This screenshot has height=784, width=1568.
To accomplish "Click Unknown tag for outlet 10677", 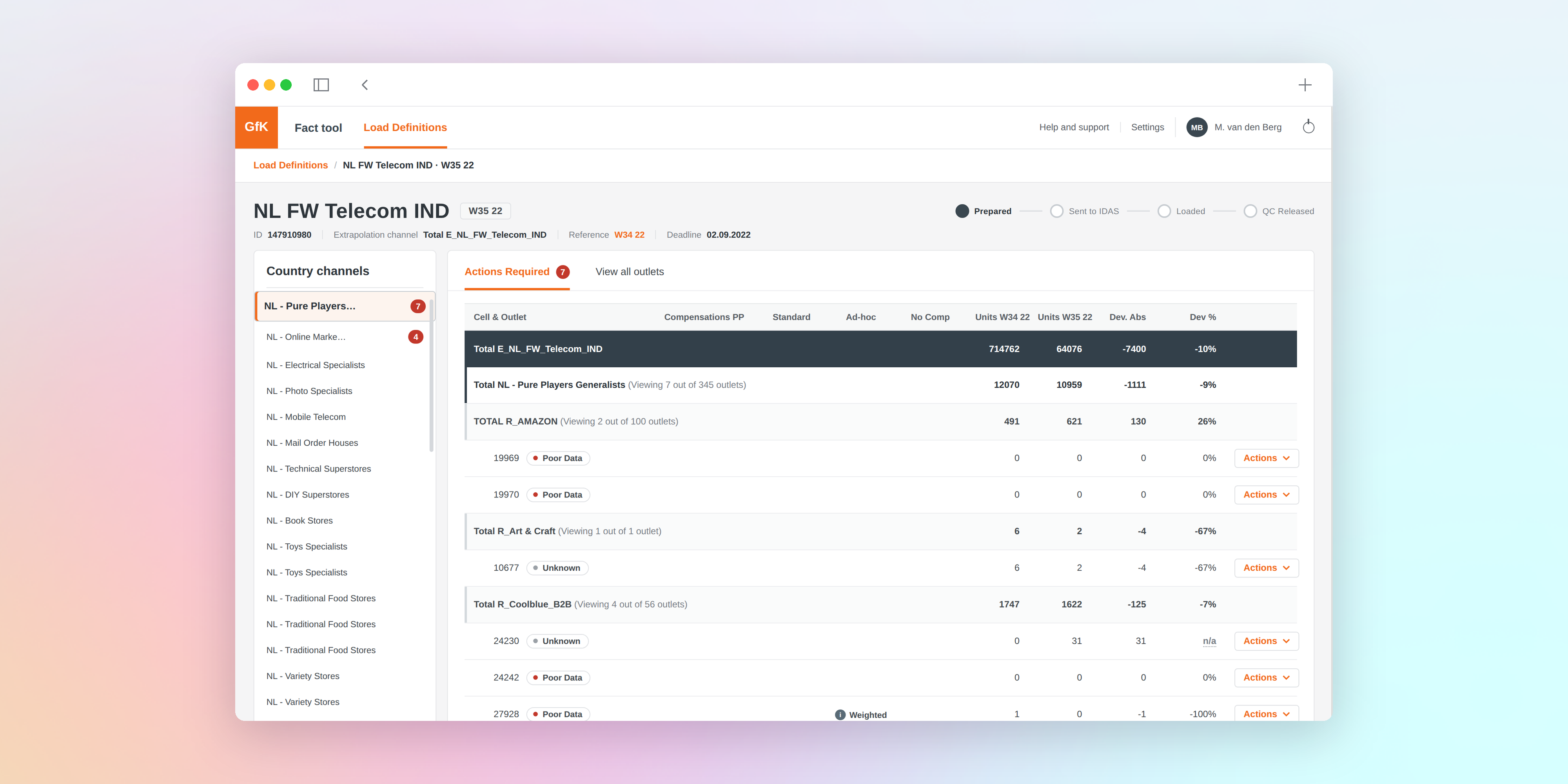I will pos(557,568).
